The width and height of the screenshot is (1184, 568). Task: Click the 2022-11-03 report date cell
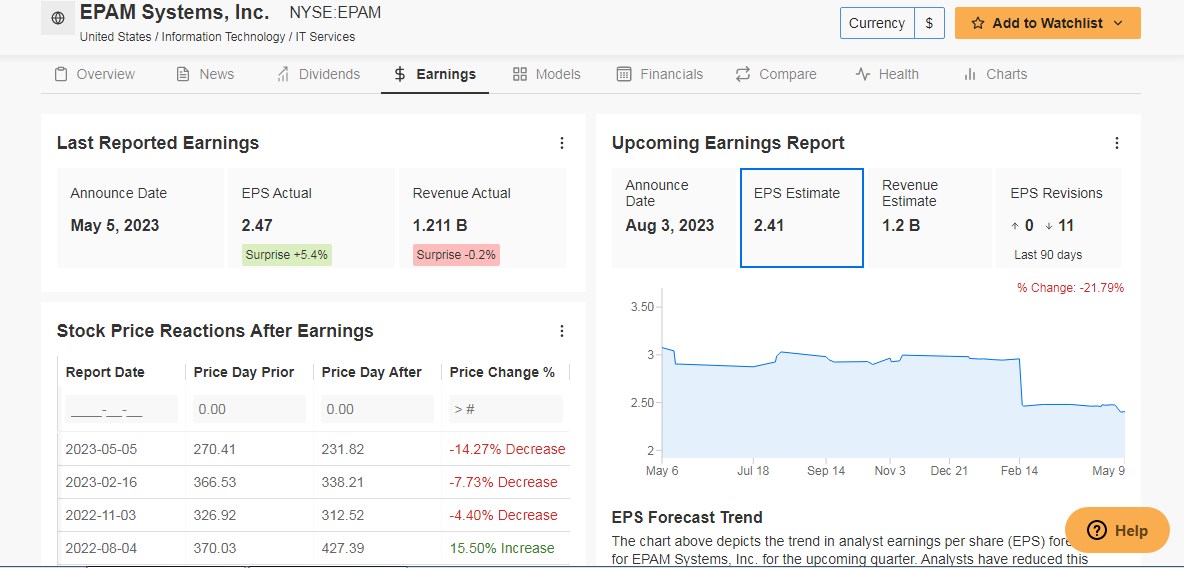102,515
